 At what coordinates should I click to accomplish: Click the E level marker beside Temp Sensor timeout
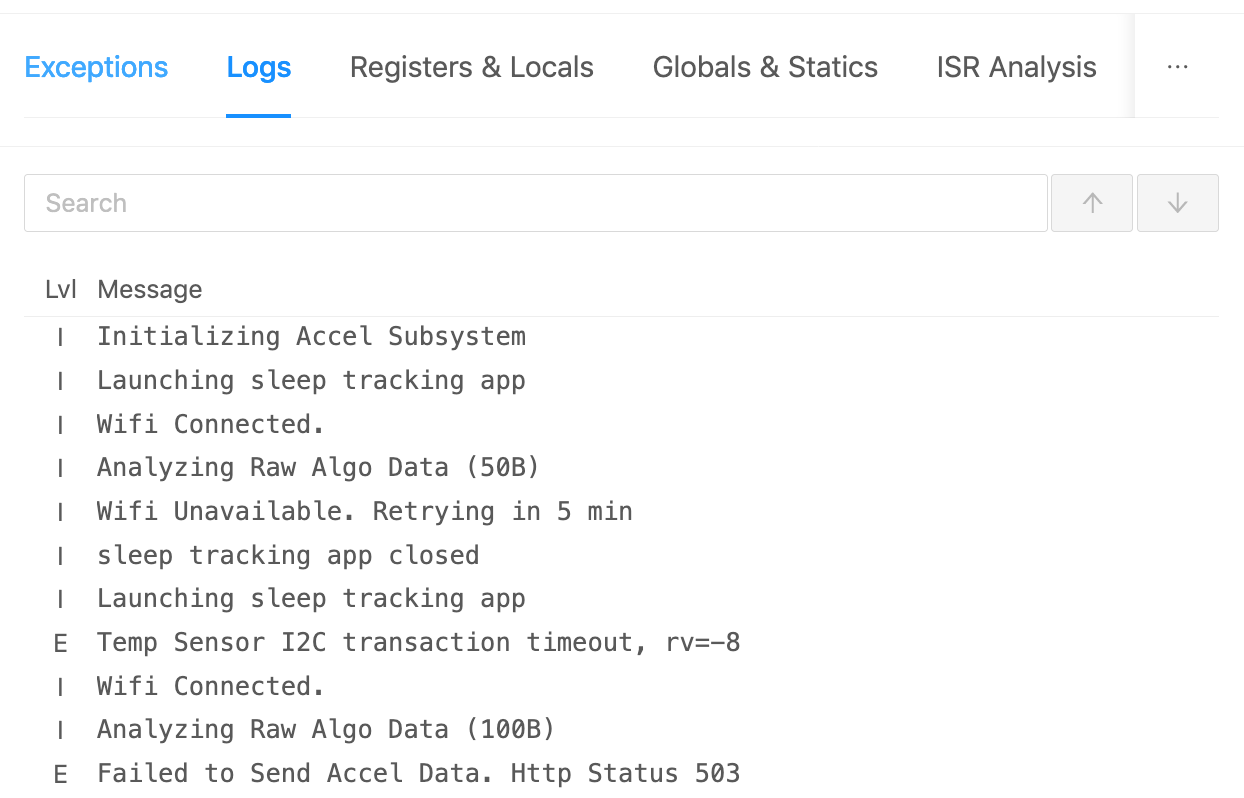pyautogui.click(x=60, y=643)
